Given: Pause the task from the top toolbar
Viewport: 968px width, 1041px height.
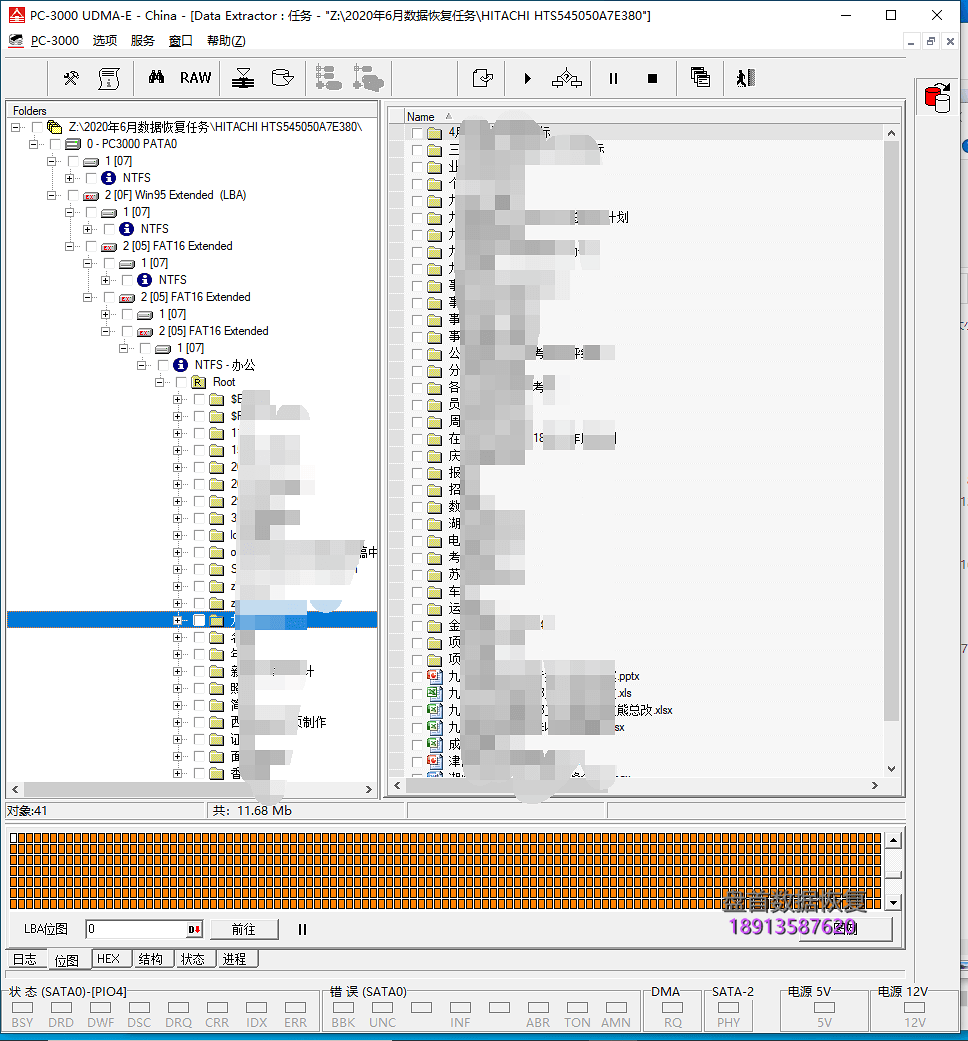Looking at the screenshot, I should coord(613,78).
